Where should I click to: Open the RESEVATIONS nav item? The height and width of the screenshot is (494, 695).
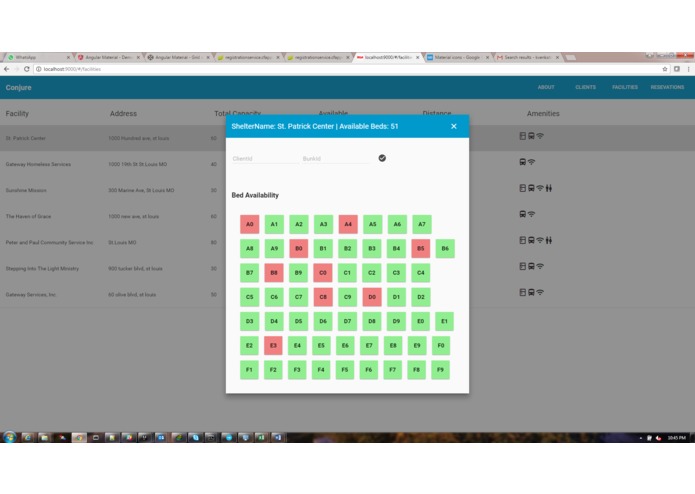(667, 87)
